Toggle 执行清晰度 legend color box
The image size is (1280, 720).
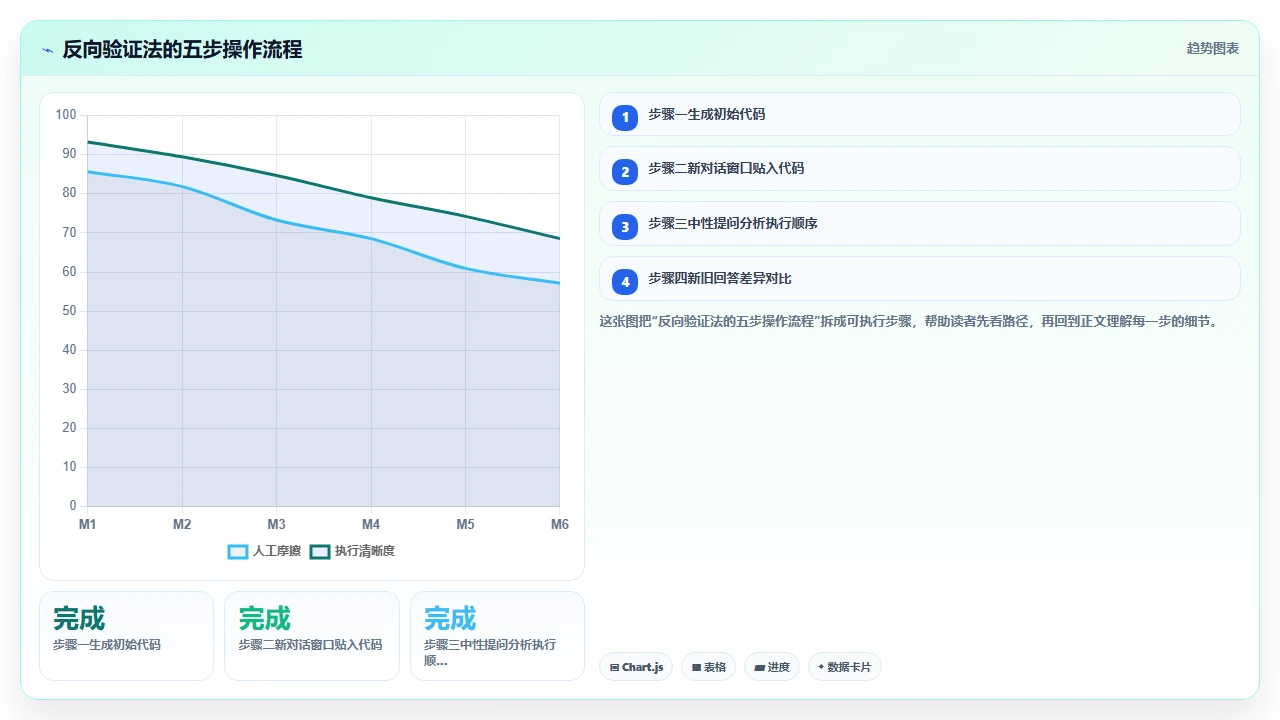[320, 551]
